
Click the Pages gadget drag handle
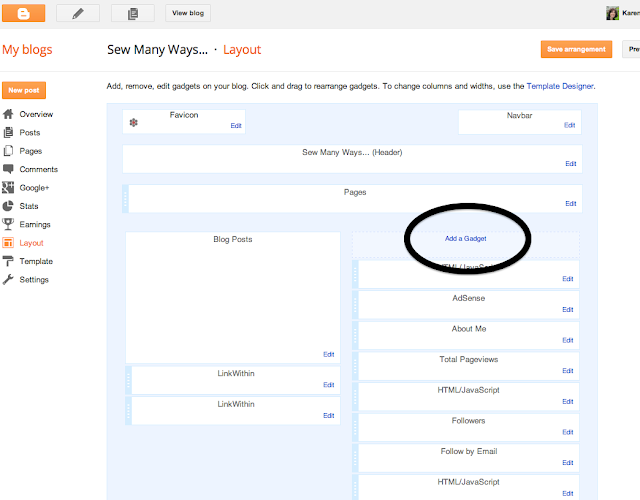coord(125,199)
